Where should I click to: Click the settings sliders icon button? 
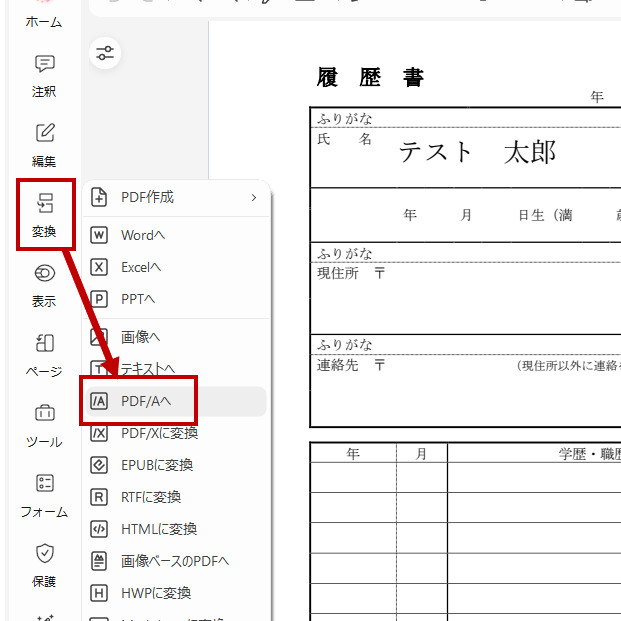(x=105, y=53)
